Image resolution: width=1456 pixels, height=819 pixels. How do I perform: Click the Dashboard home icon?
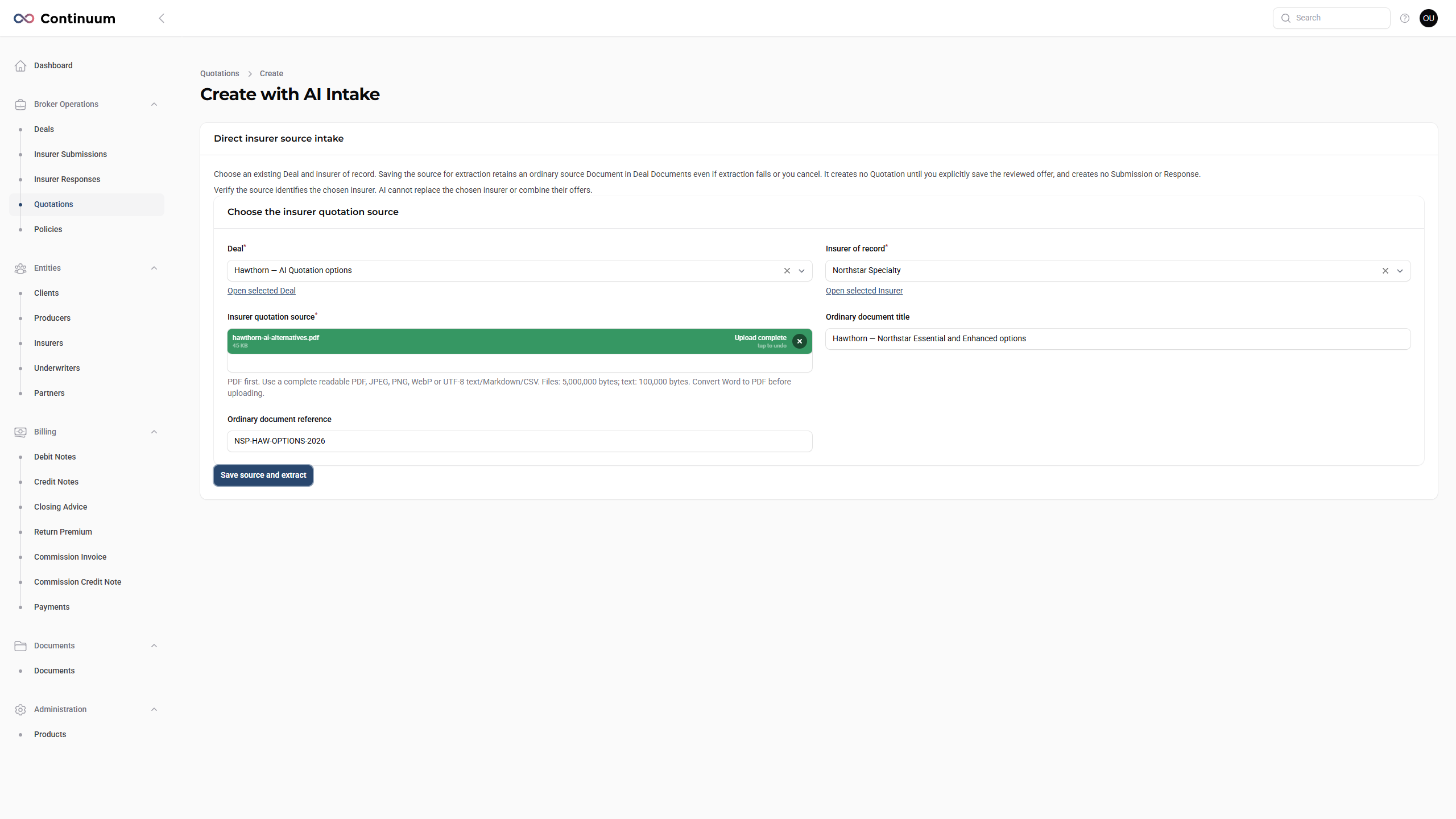[20, 65]
